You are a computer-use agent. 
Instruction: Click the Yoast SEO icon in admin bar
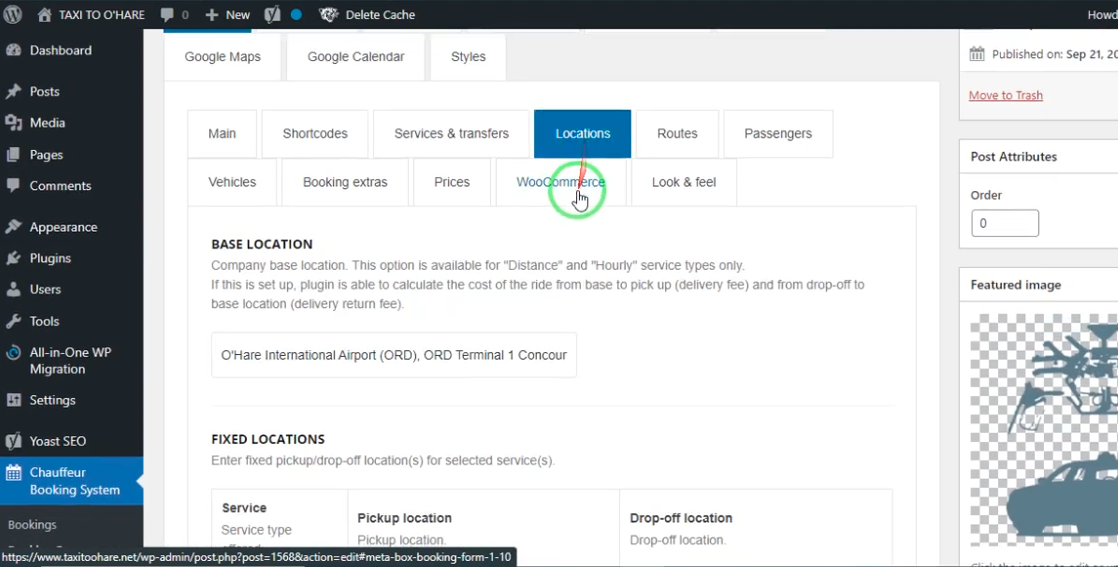[272, 15]
